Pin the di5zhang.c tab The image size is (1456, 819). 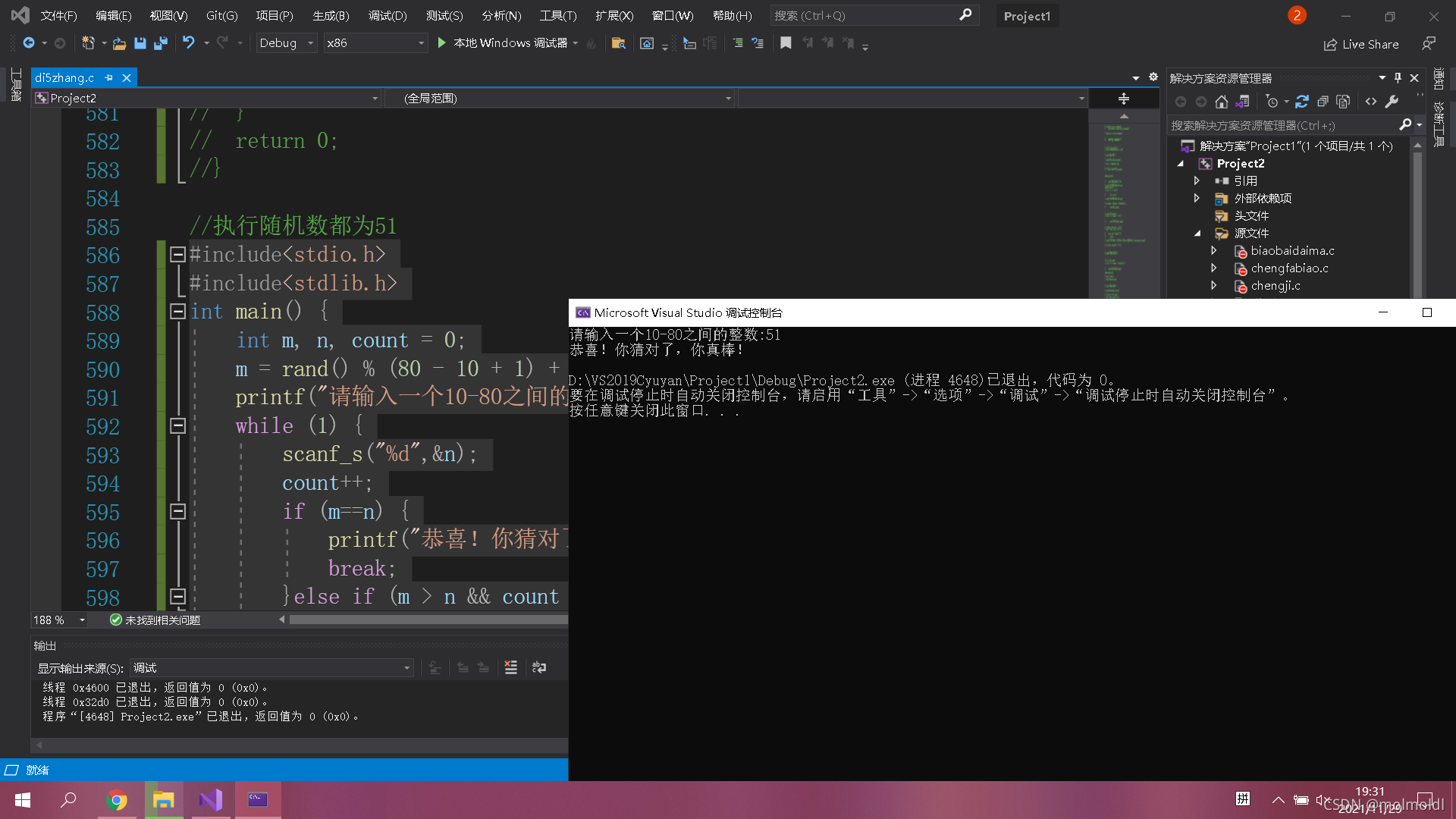coord(109,77)
